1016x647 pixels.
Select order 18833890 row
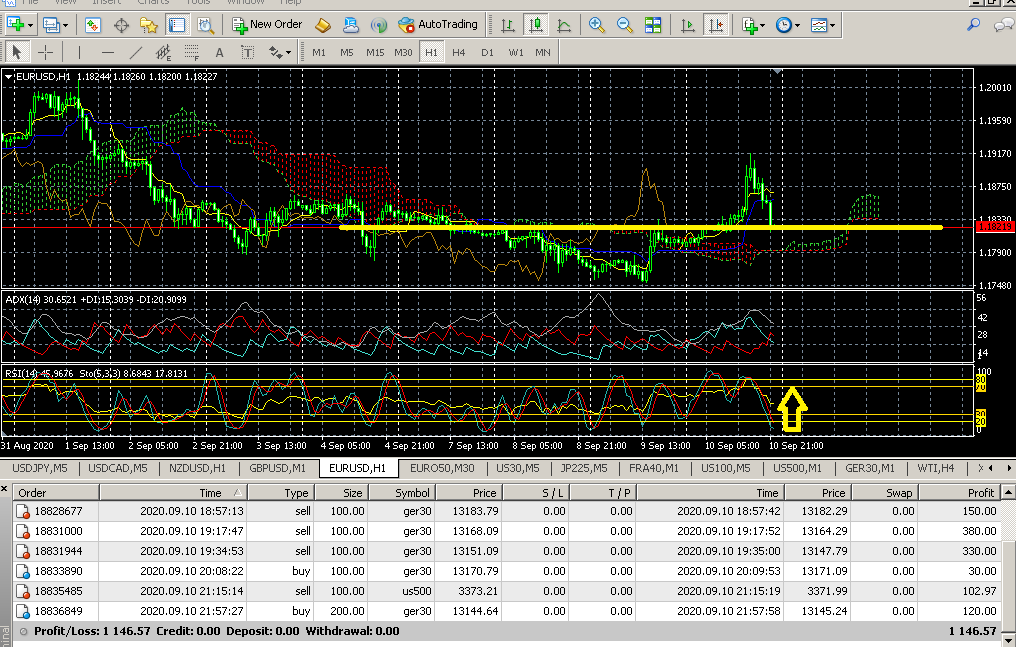[507, 571]
